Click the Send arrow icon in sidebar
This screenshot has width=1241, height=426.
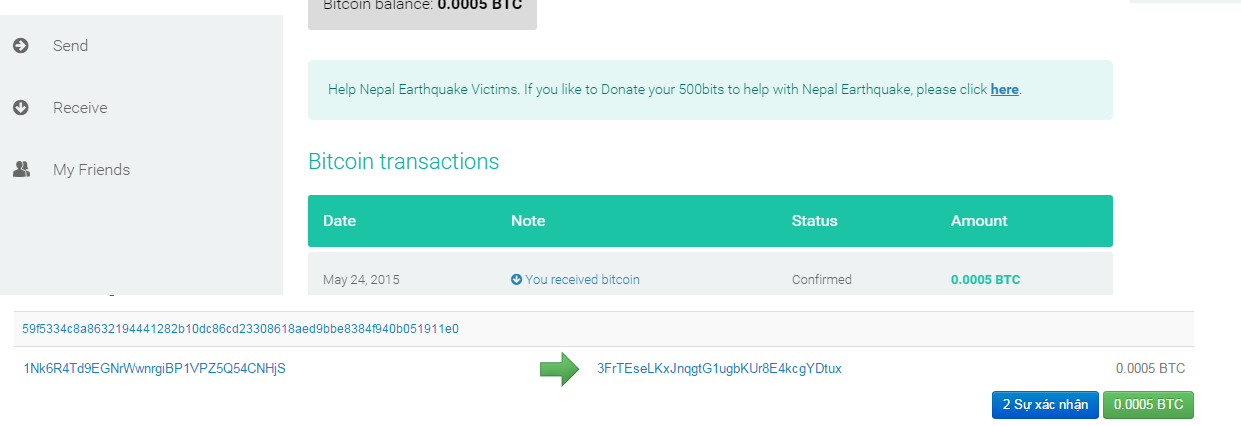coord(21,46)
